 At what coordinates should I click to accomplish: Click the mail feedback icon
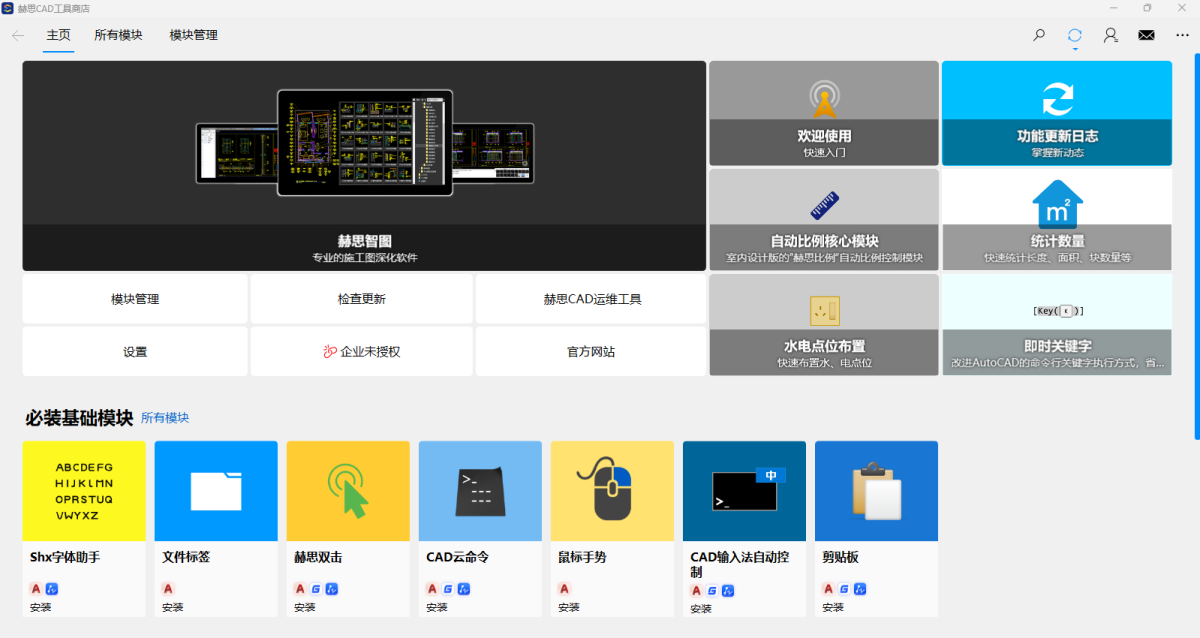point(1146,34)
